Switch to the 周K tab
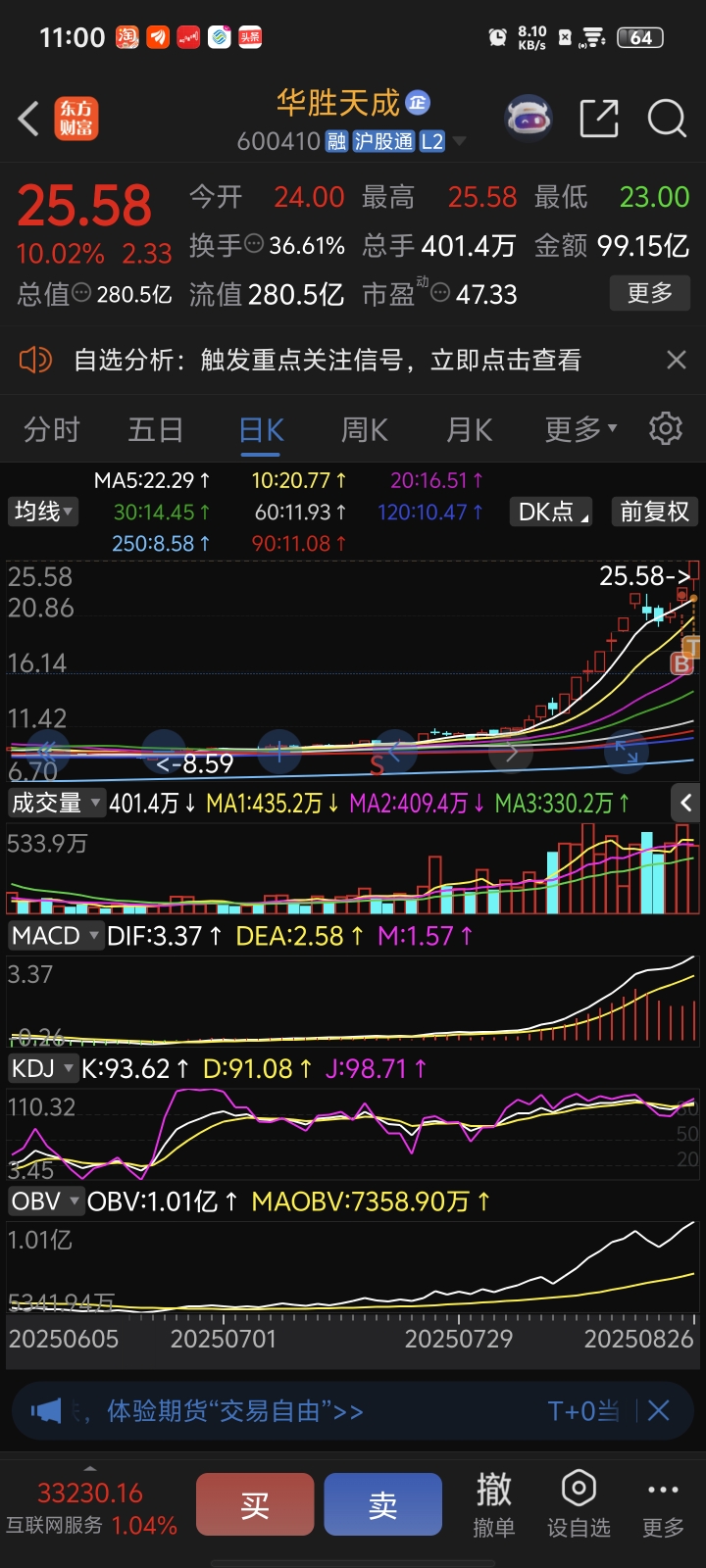Screen dimensions: 706x1568 [x=365, y=429]
